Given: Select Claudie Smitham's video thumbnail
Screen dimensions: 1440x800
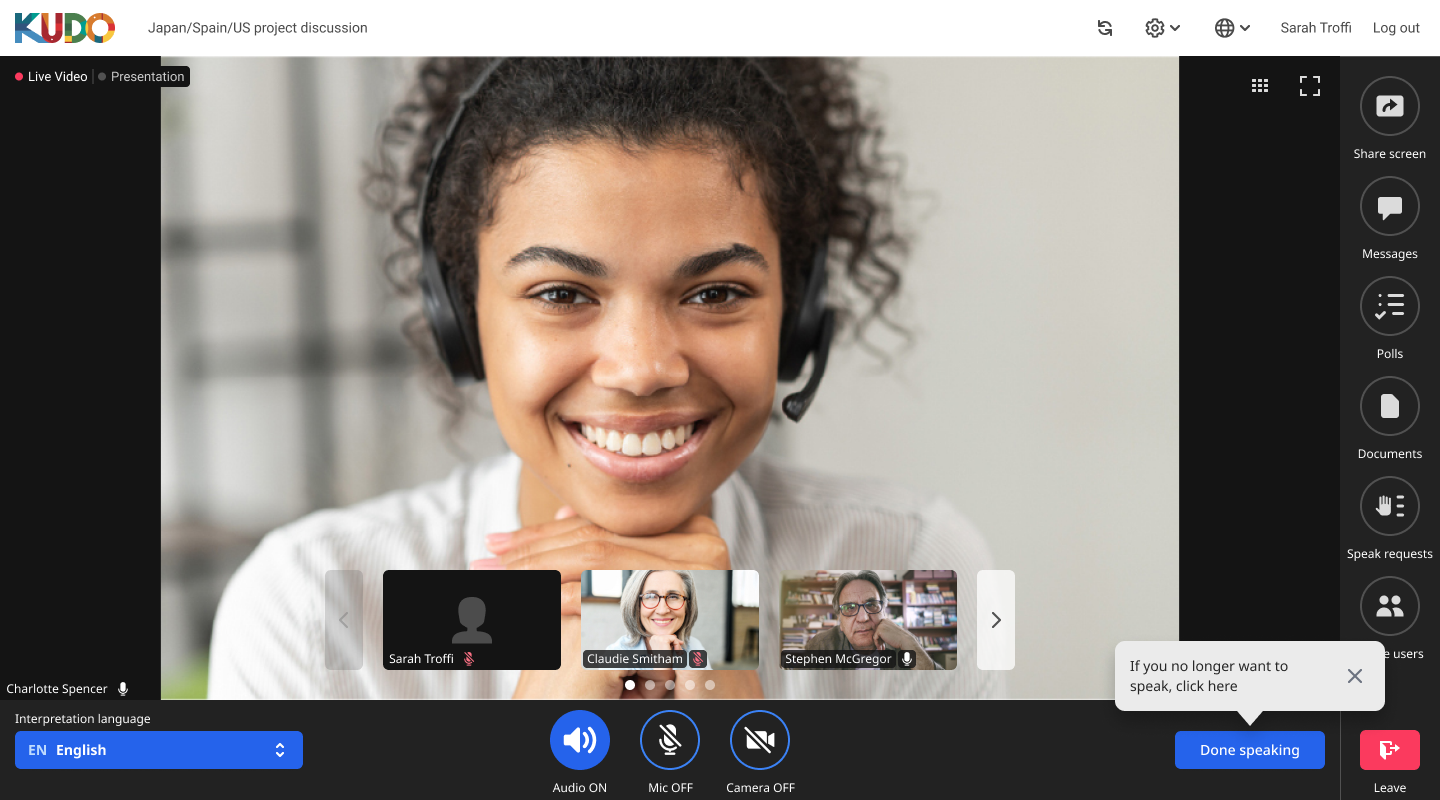Looking at the screenshot, I should 670,620.
